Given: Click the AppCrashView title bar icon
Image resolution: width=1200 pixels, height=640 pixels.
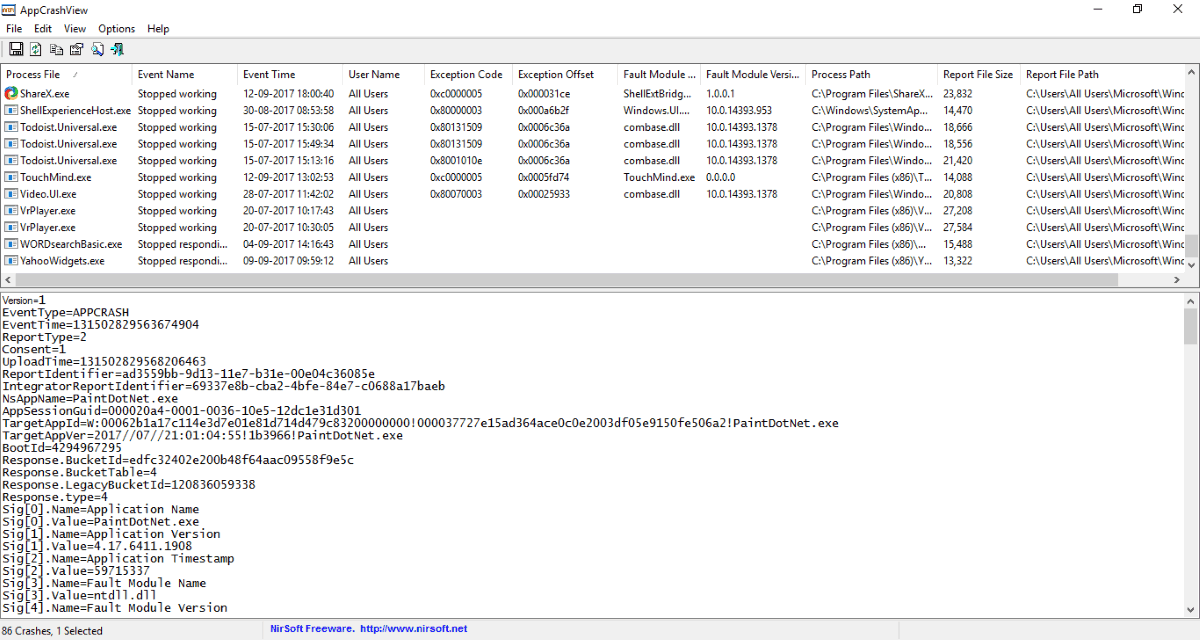Looking at the screenshot, I should coord(9,9).
